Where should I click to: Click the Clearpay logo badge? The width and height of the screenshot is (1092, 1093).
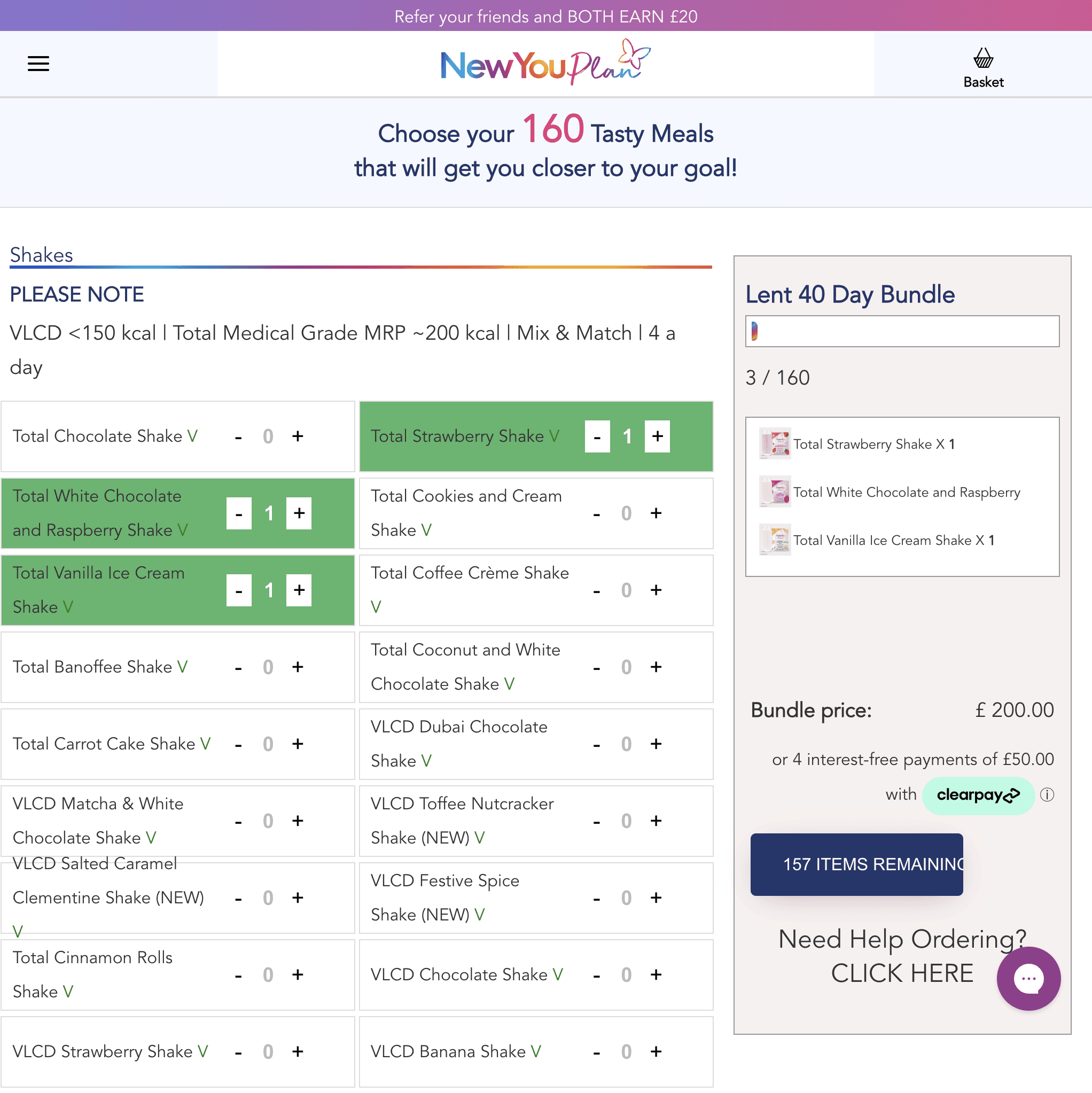[x=978, y=795]
